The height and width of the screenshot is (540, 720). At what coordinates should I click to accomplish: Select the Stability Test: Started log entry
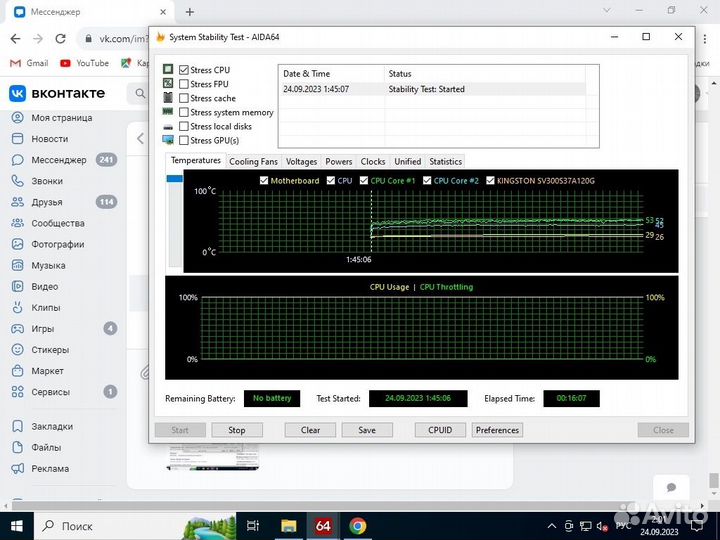point(432,89)
